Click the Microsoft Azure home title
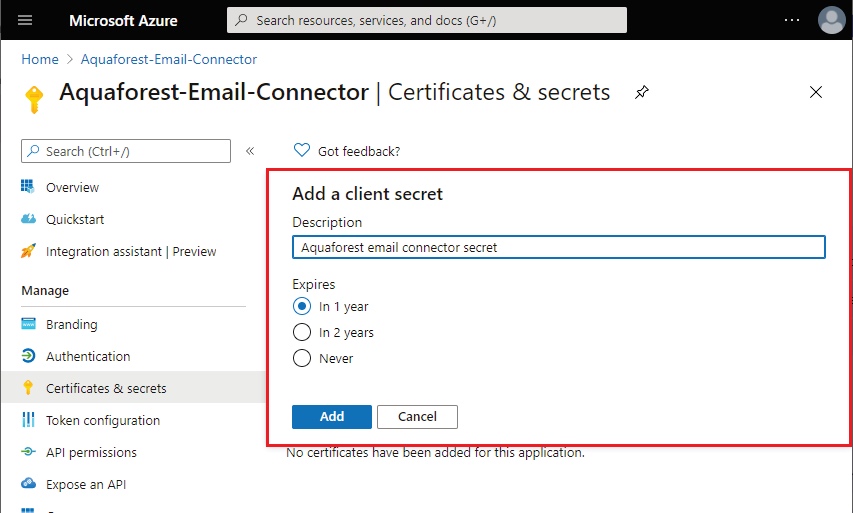 [123, 21]
